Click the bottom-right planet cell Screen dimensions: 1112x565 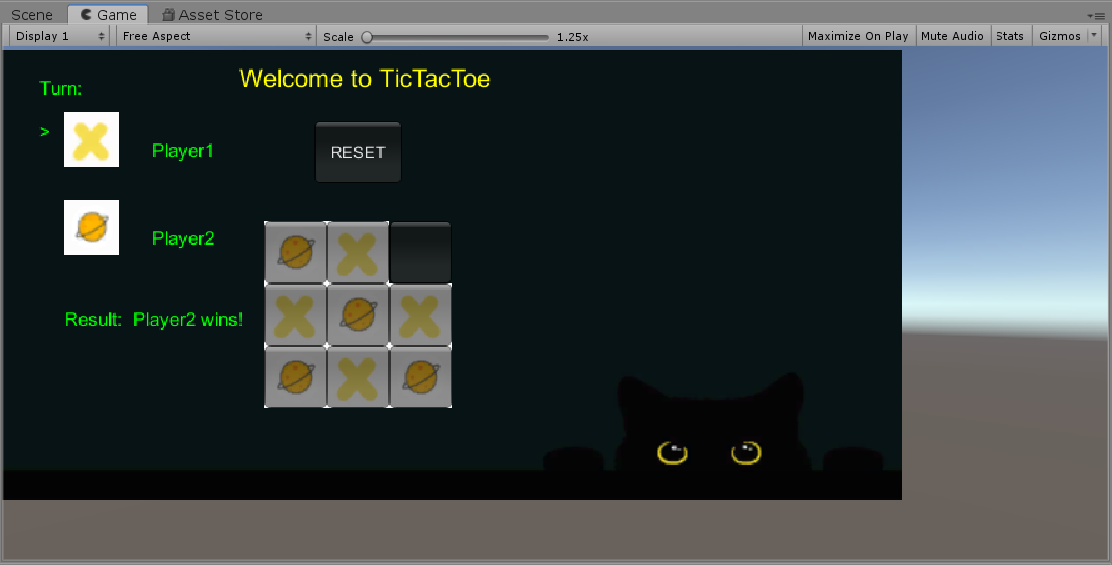(x=421, y=377)
